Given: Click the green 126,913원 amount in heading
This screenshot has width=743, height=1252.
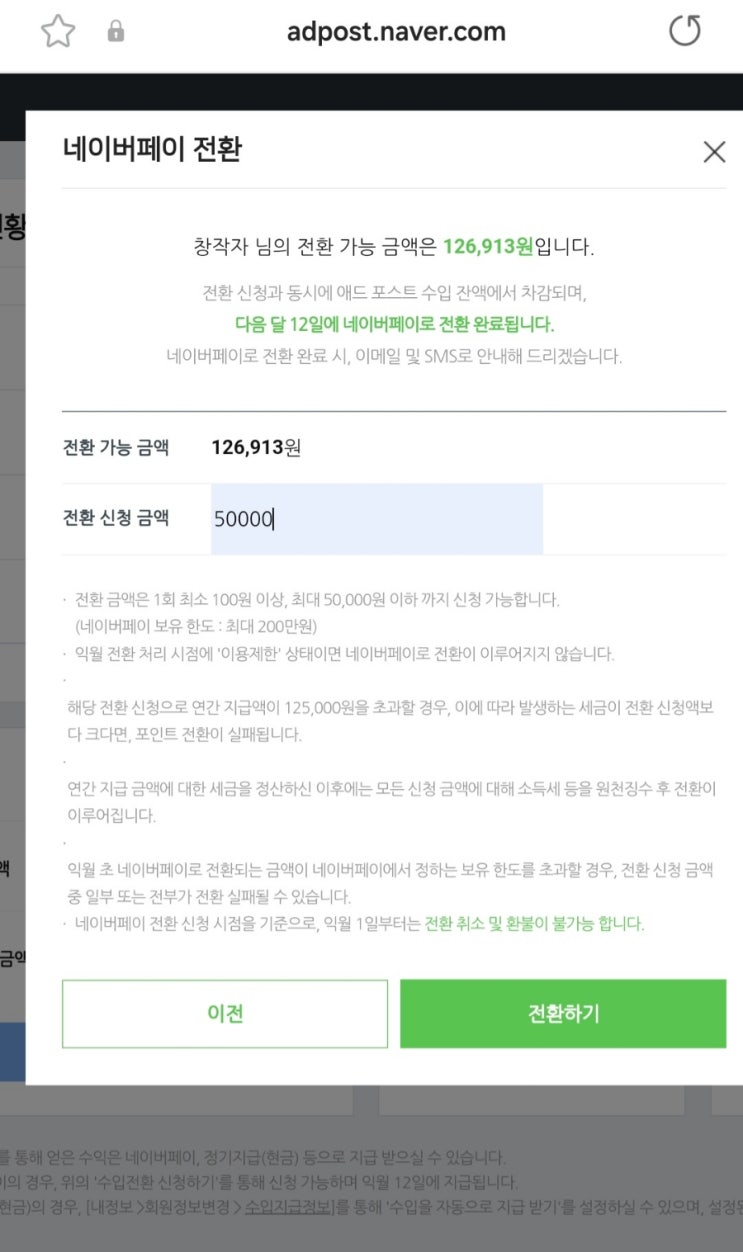Looking at the screenshot, I should (488, 247).
